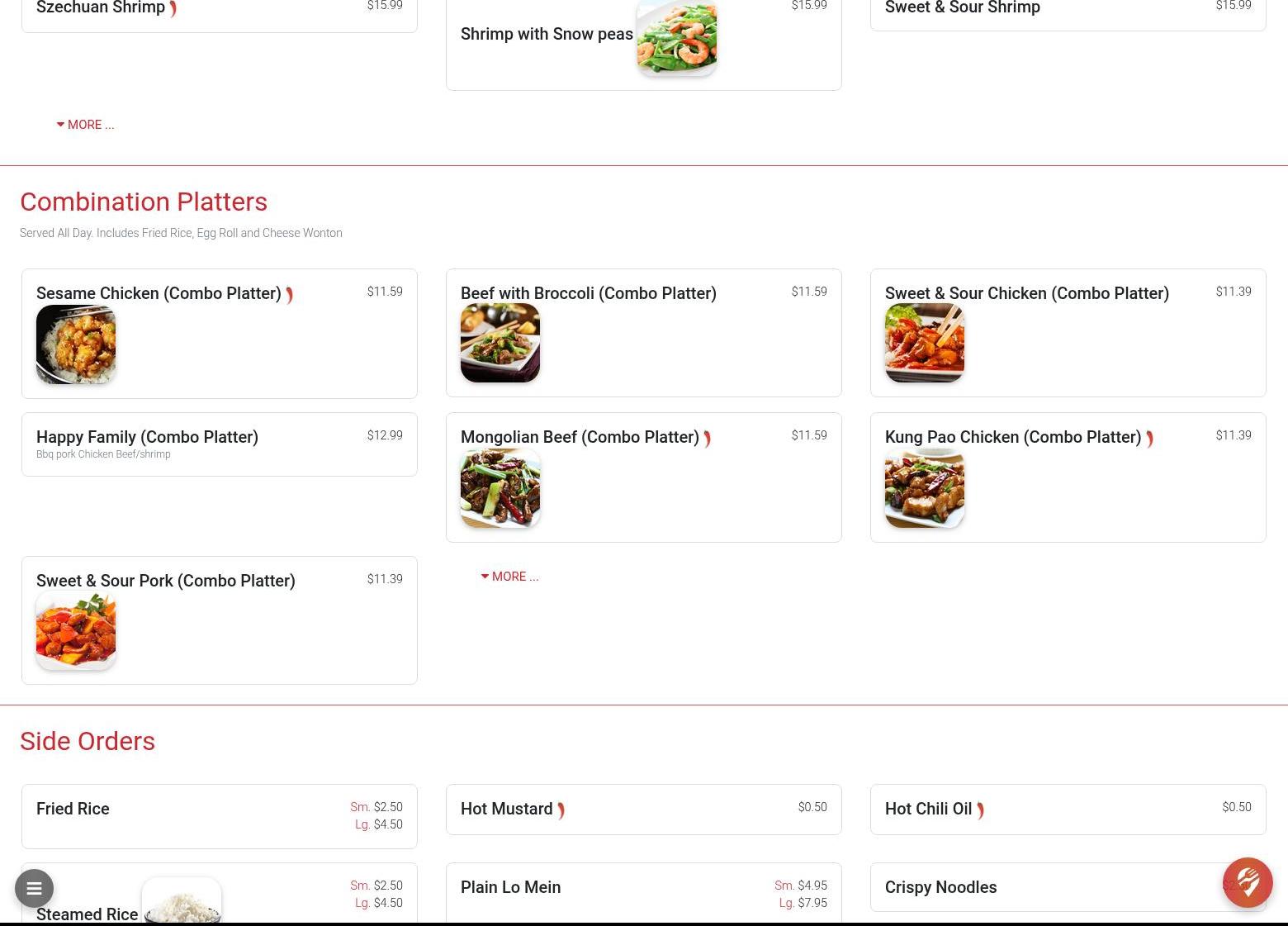1288x926 pixels.
Task: Click the Shrimp with Snow peas title
Action: coord(547,34)
